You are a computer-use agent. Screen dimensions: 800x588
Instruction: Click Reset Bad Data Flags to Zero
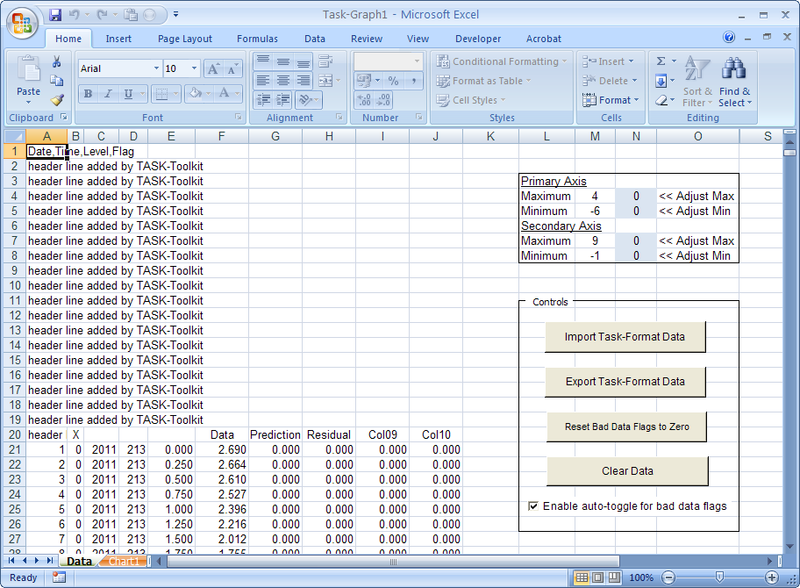coord(624,427)
